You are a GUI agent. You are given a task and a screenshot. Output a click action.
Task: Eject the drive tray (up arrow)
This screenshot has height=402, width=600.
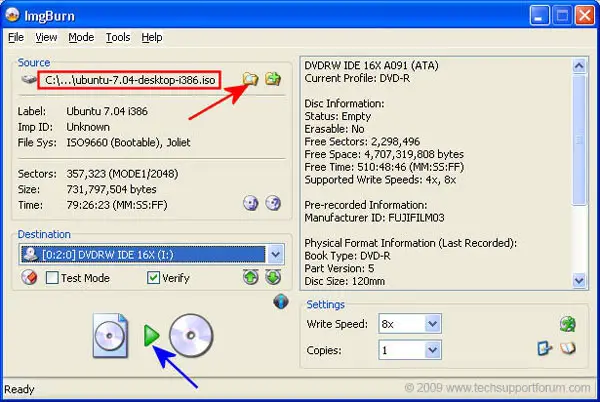coord(251,277)
